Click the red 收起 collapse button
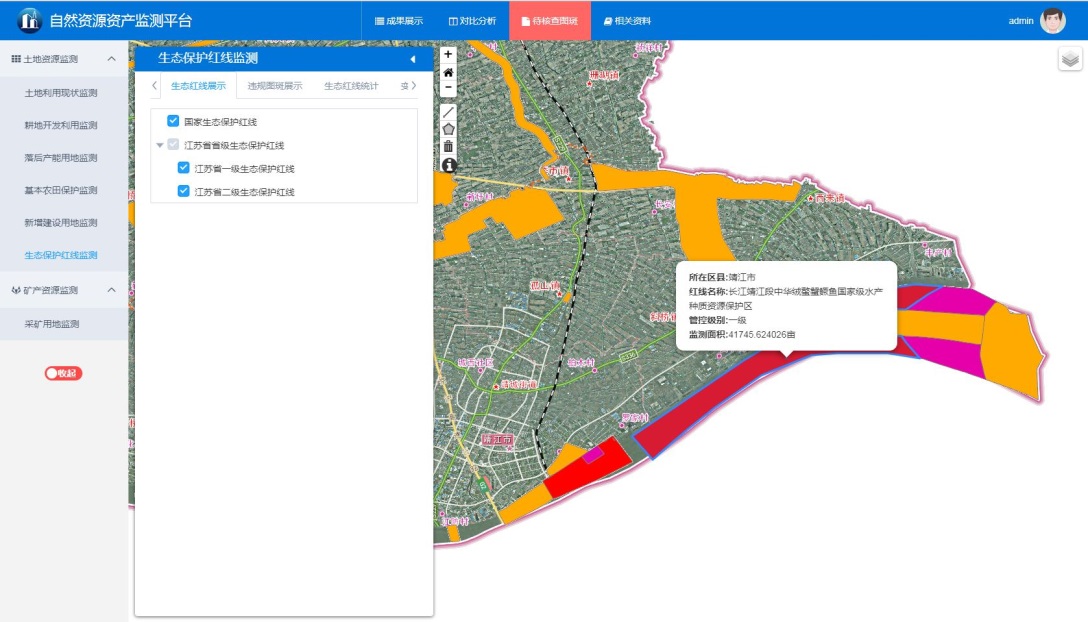 (x=63, y=373)
